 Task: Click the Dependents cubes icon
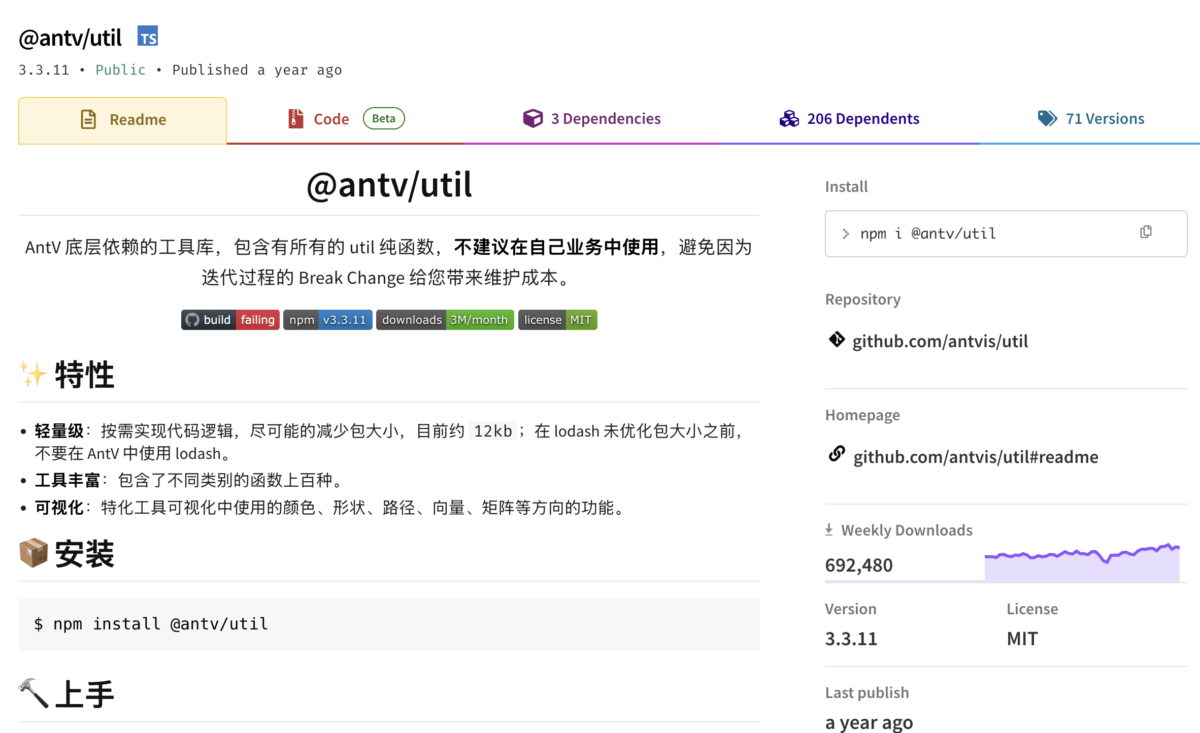[790, 118]
